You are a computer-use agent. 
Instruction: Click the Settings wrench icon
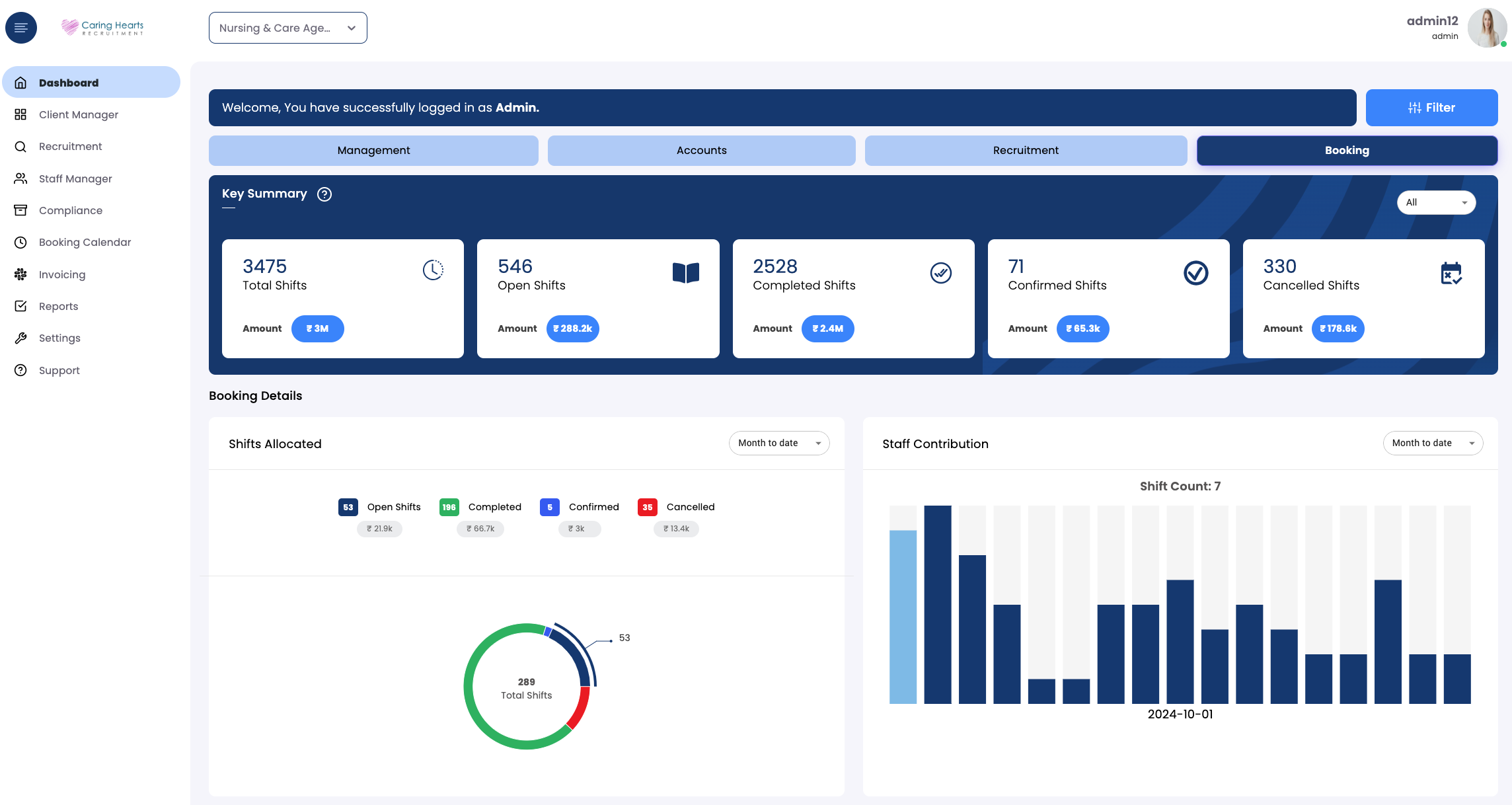[20, 338]
